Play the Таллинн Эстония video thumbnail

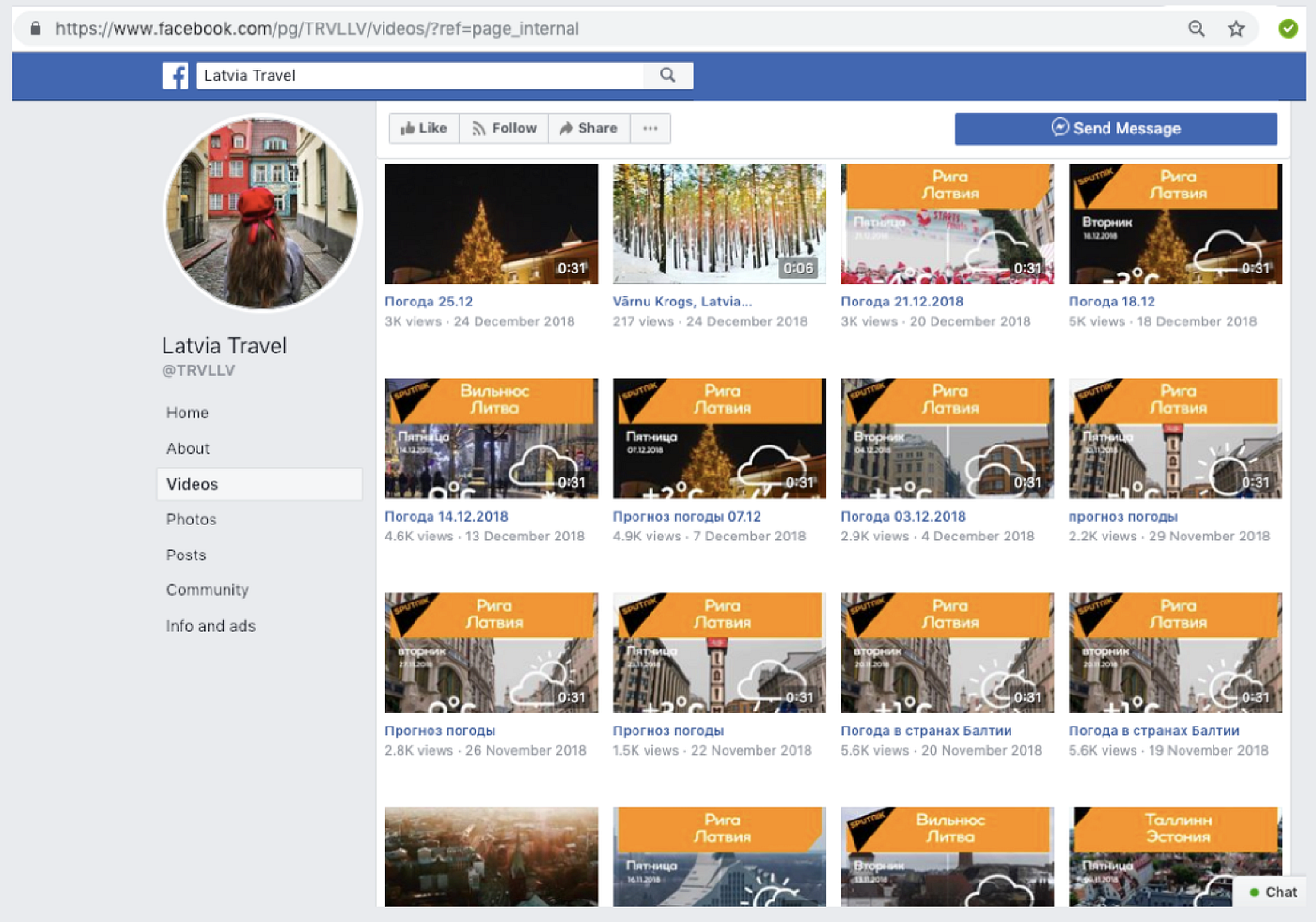click(x=1175, y=856)
